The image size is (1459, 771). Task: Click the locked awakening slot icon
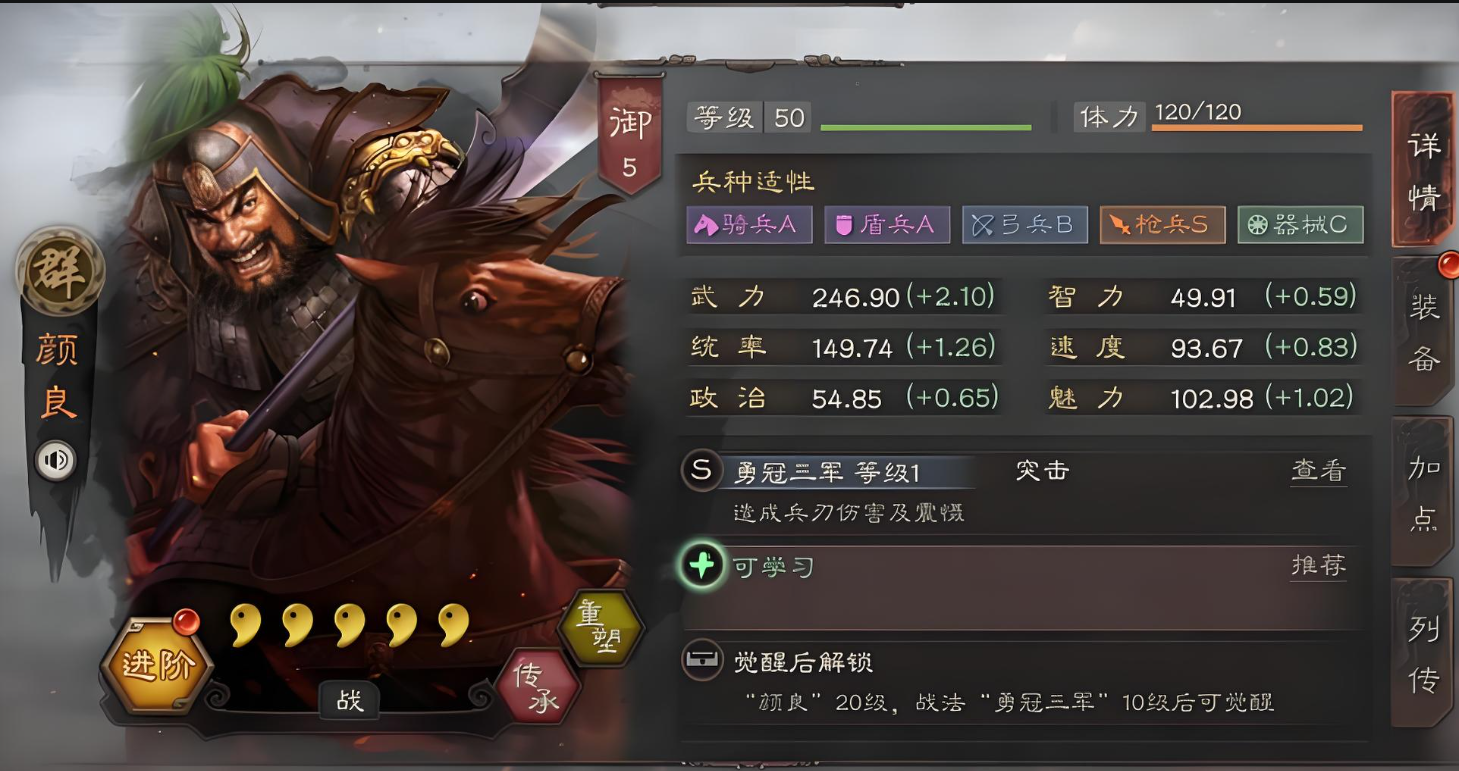(x=702, y=660)
